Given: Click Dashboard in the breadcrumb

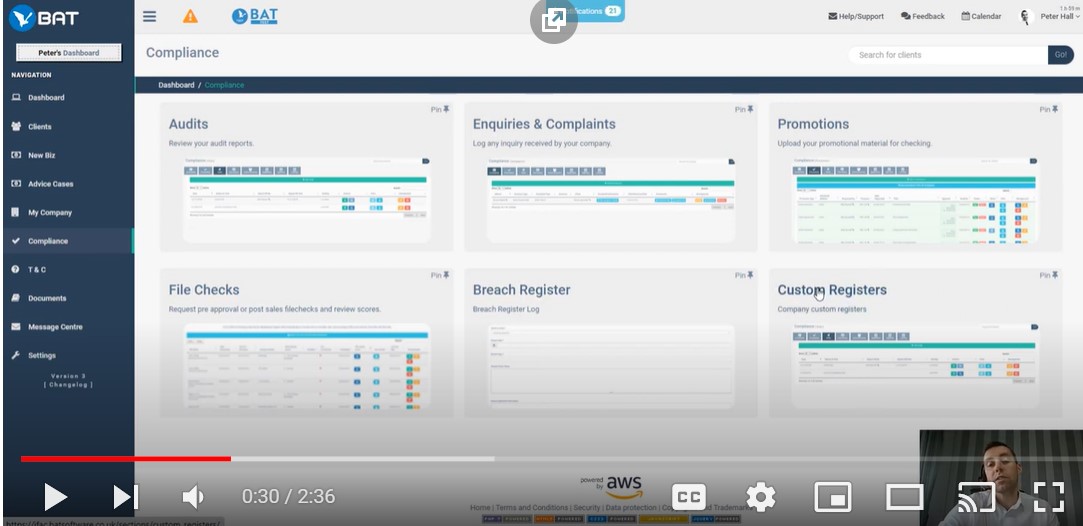Looking at the screenshot, I should click(176, 85).
